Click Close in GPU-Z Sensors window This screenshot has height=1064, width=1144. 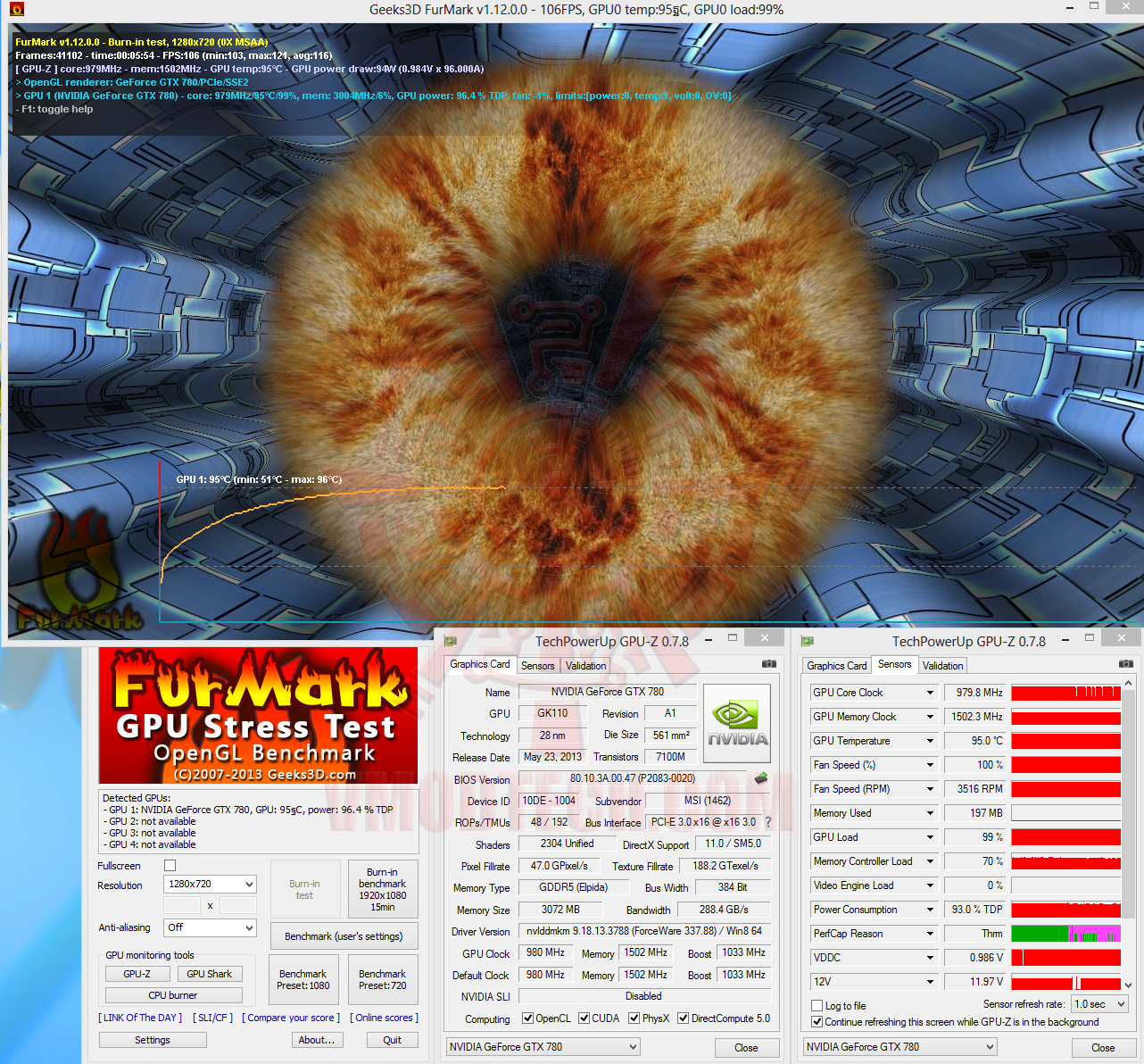coord(1103,1048)
